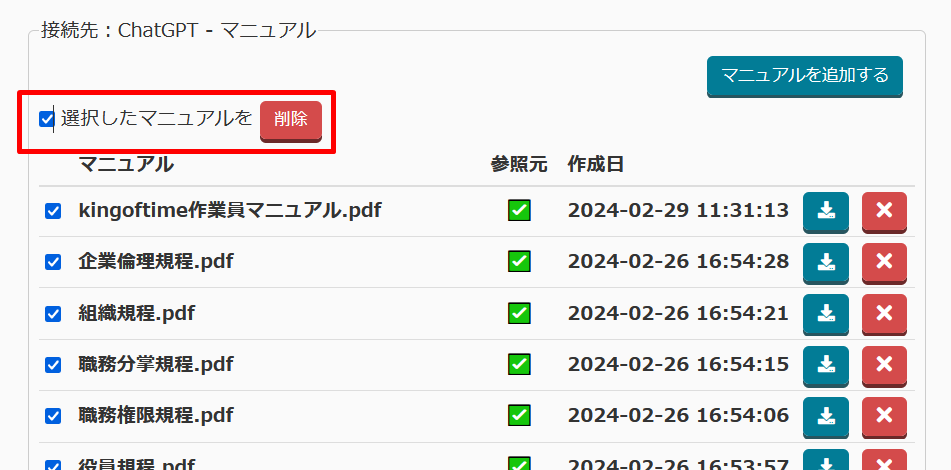Toggle 参照元 green check for 企業倫理規程.pdf

tap(519, 262)
